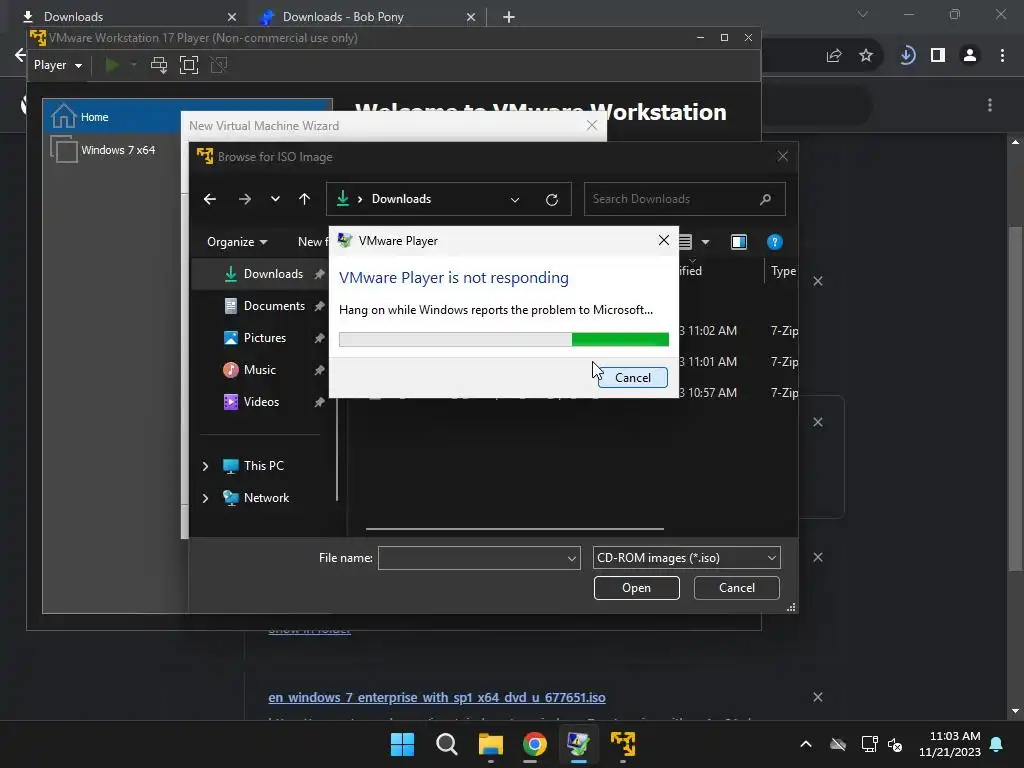Expand the Network tree node
This screenshot has width=1024, height=768.
205,498
